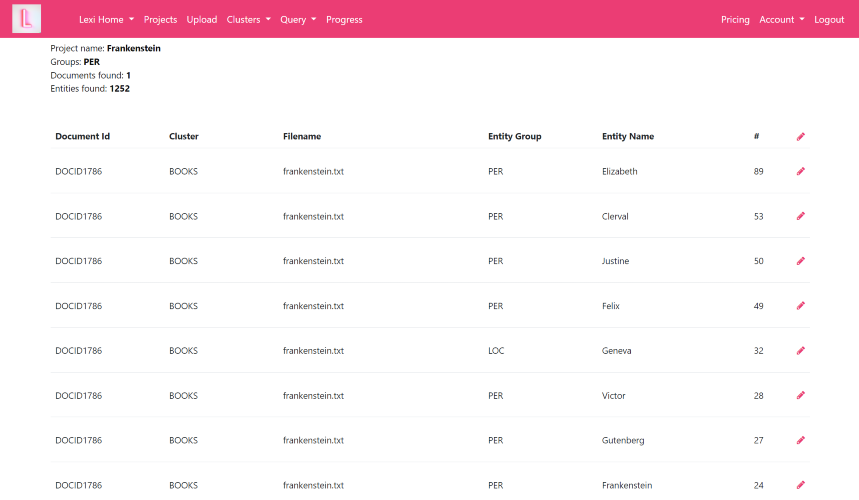This screenshot has width=859, height=500.
Task: Click the pencil icon for Felix
Action: tap(800, 306)
